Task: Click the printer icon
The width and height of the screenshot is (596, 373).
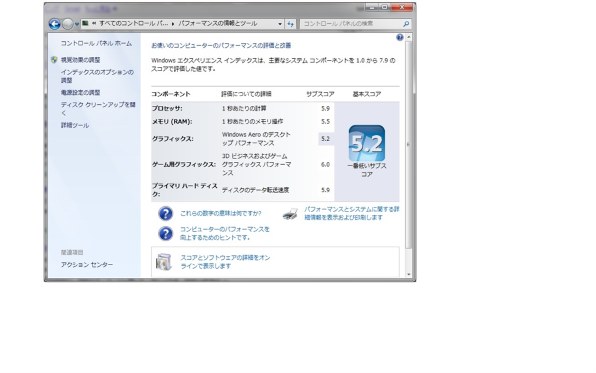Action: [290, 214]
